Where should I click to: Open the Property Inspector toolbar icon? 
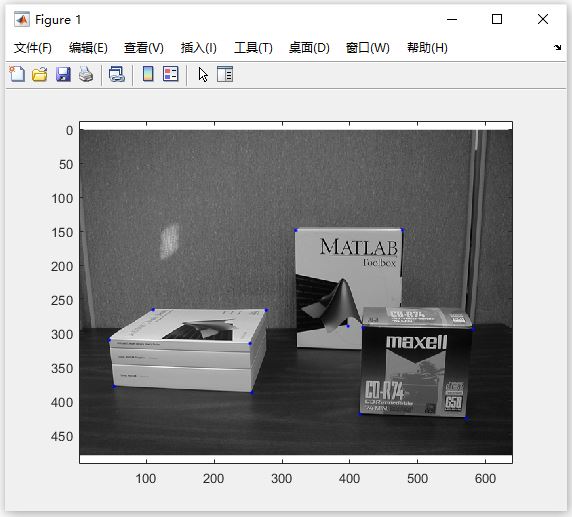click(x=225, y=74)
